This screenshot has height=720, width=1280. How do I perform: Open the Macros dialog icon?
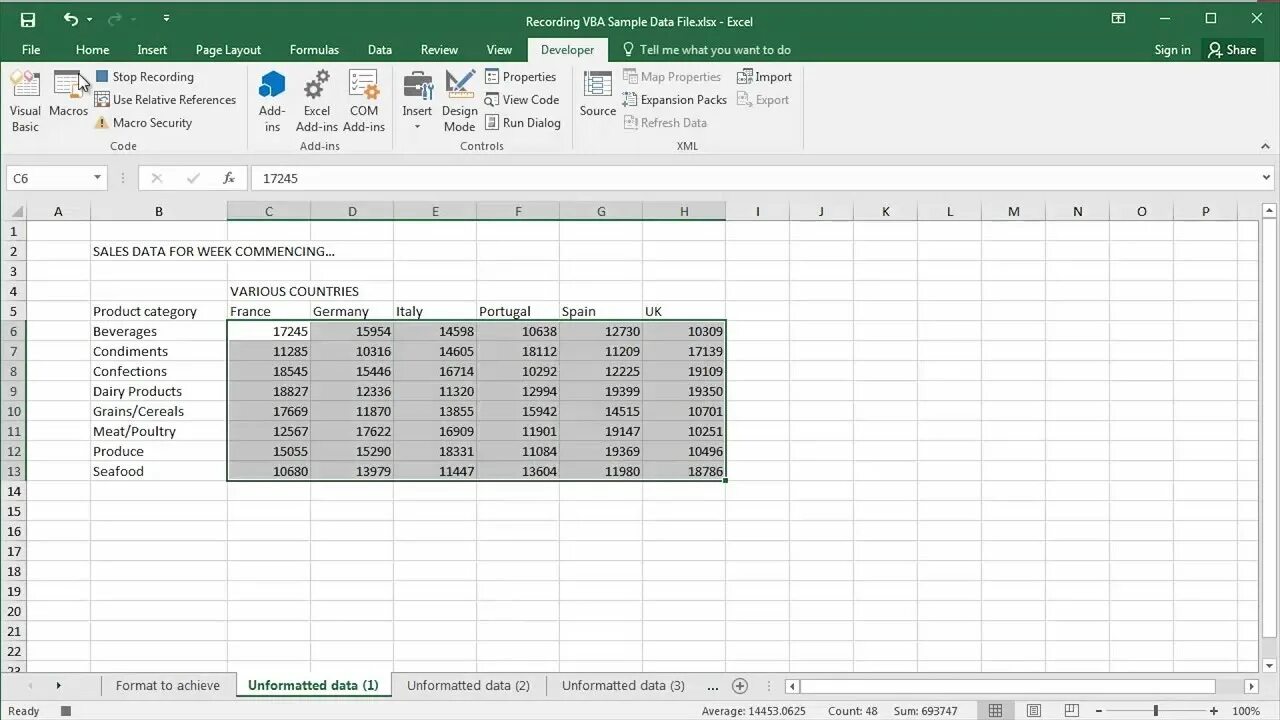[x=68, y=95]
